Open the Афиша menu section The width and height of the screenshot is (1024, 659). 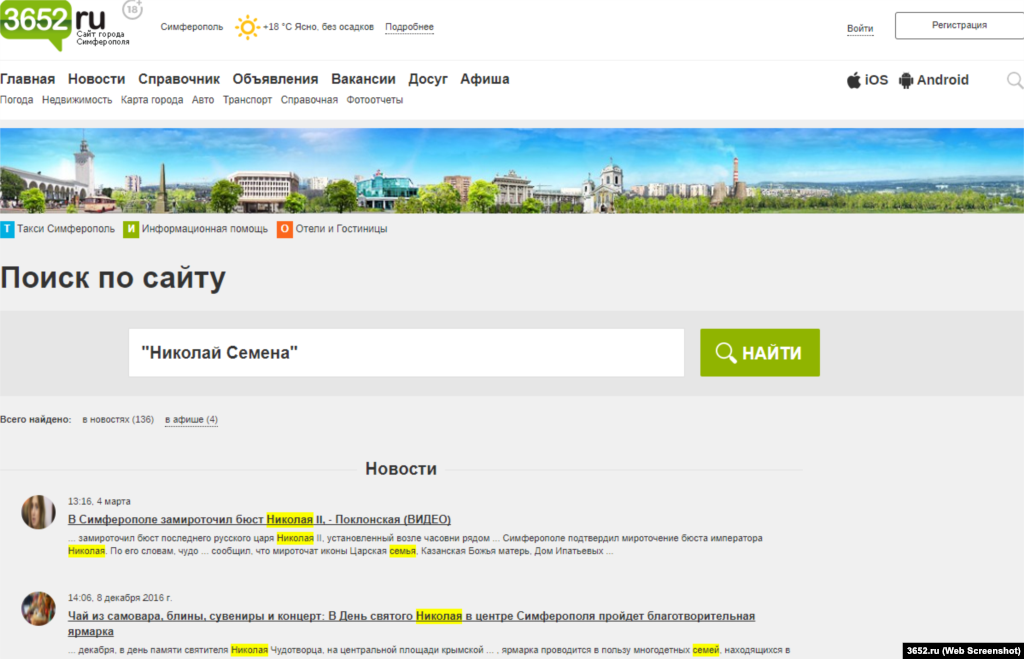tap(484, 79)
